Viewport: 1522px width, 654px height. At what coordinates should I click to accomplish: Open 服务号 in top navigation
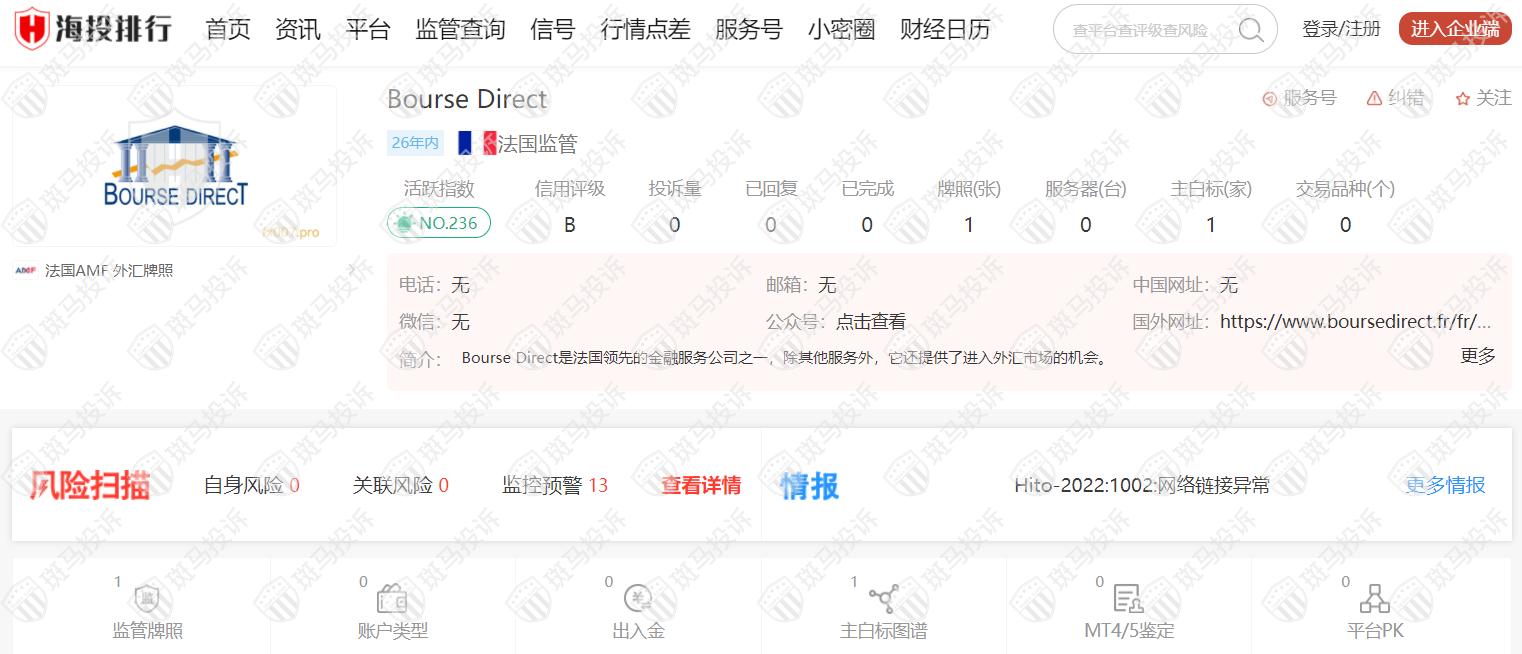[x=749, y=29]
